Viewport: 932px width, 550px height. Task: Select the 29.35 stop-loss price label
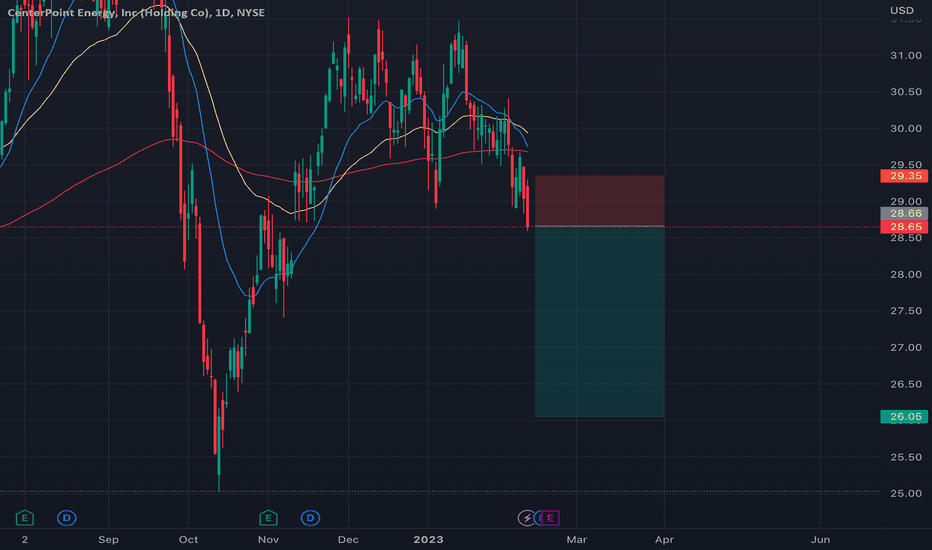tap(904, 175)
